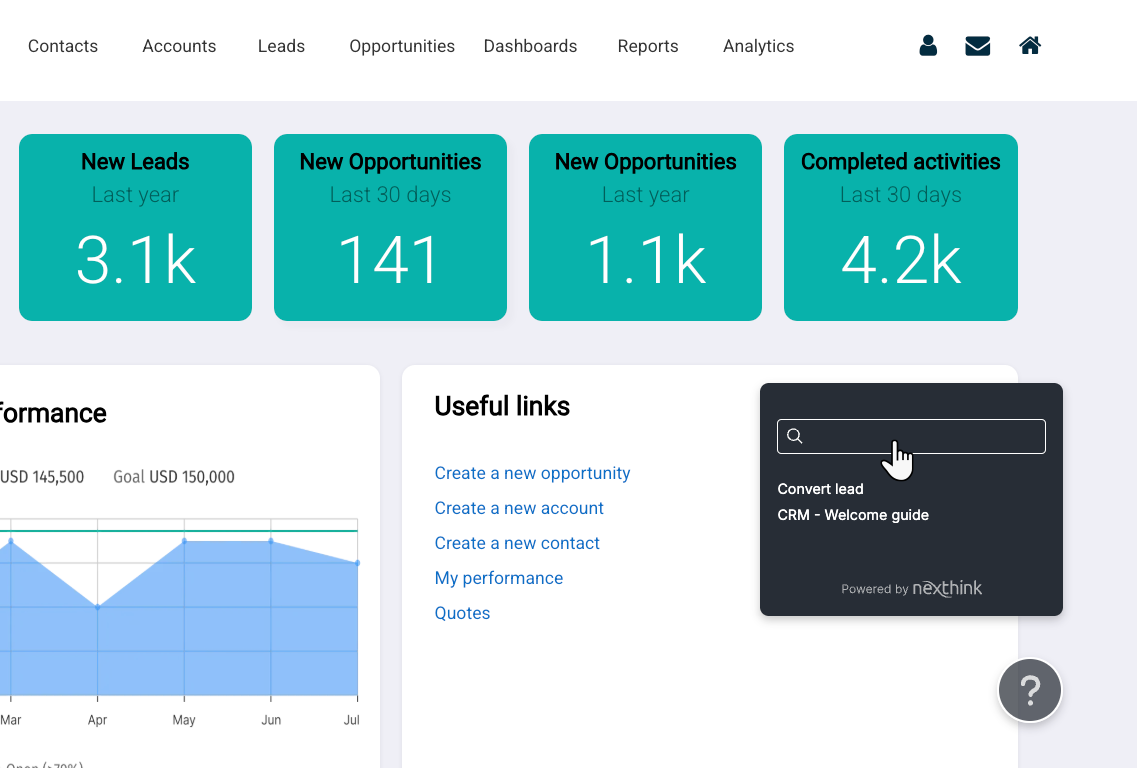Click the magnifier icon in search box
Image resolution: width=1137 pixels, height=768 pixels.
[795, 436]
